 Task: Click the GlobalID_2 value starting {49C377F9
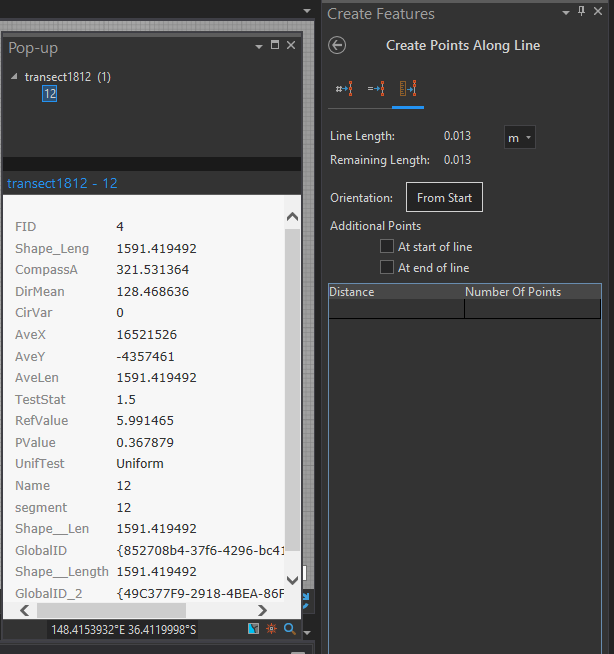click(200, 594)
